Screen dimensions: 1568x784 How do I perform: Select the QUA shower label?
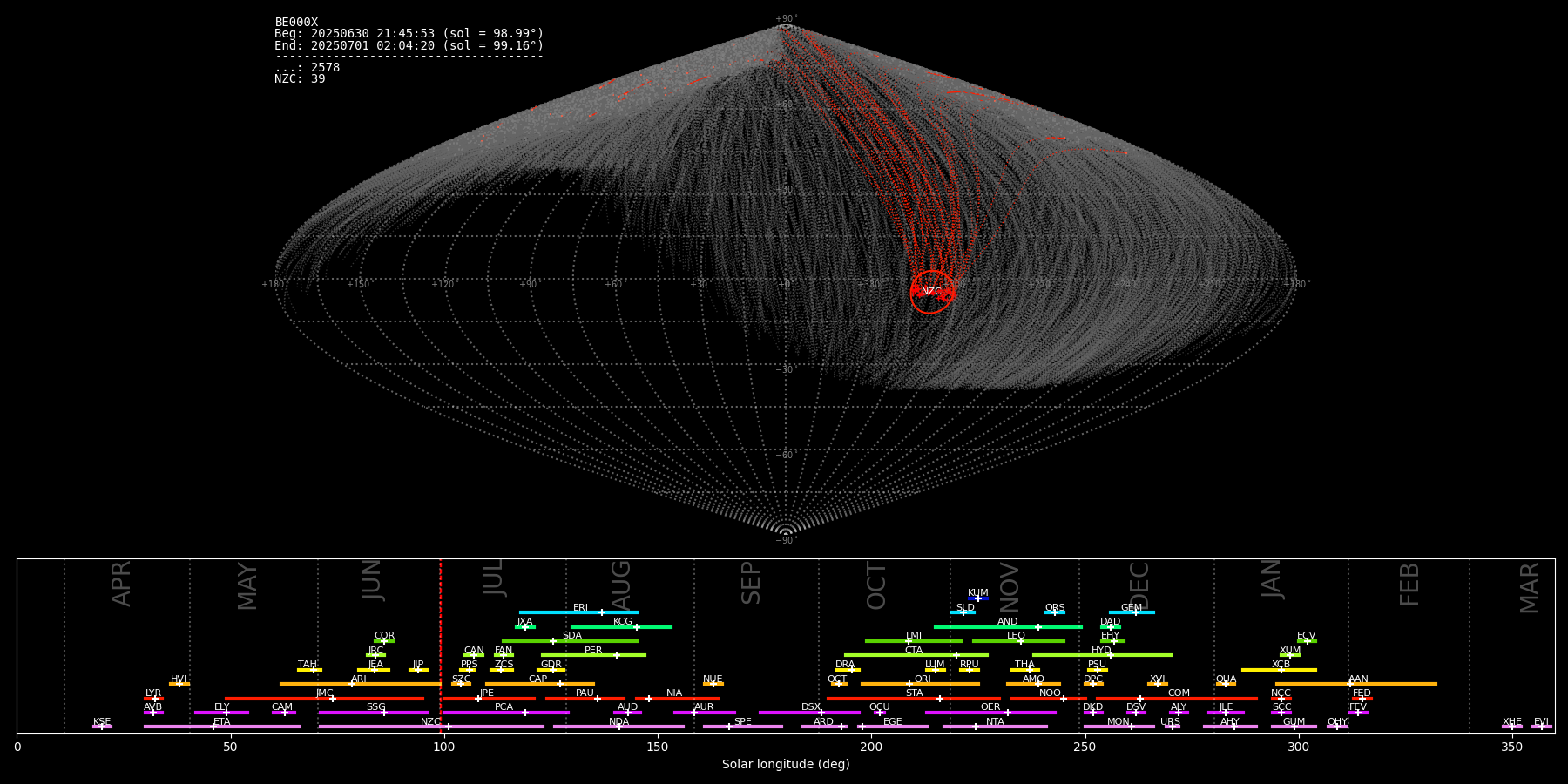[x=1227, y=679]
